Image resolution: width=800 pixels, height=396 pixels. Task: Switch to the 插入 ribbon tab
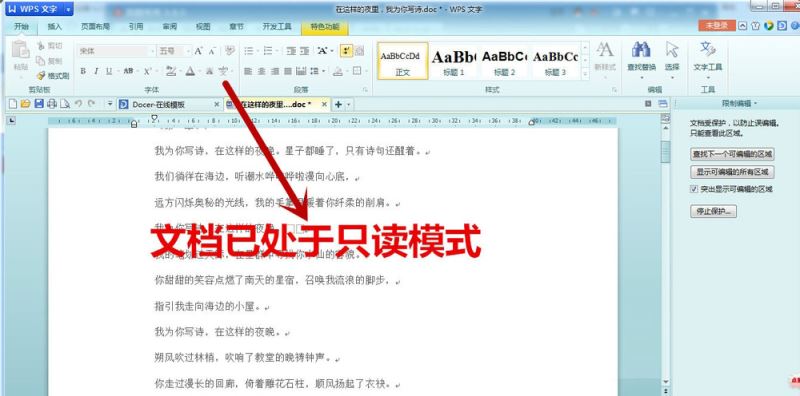click(x=55, y=27)
